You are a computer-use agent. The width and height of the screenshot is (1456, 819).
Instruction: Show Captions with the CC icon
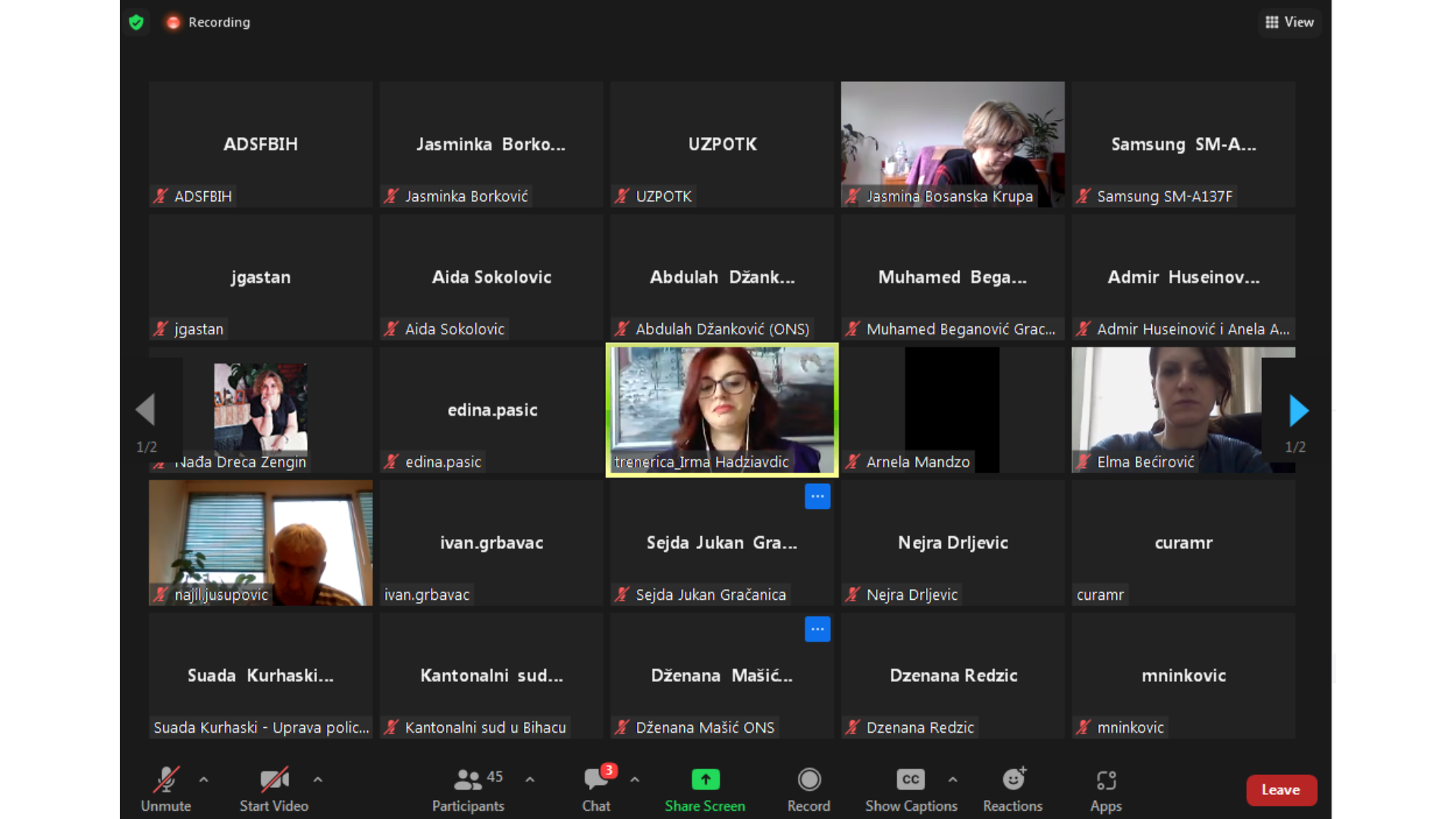[911, 789]
